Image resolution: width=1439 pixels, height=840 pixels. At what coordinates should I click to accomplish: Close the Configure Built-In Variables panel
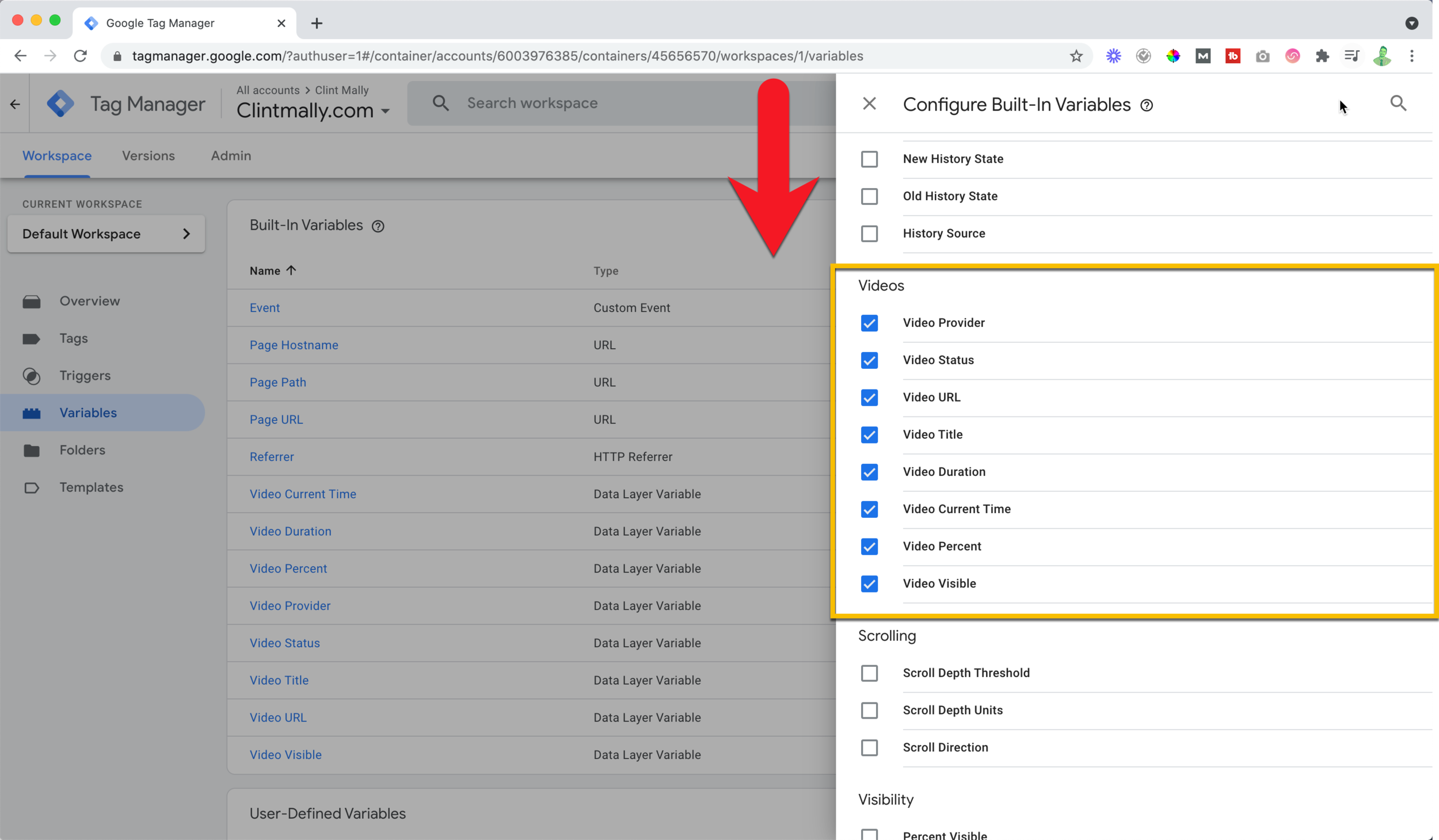(869, 104)
